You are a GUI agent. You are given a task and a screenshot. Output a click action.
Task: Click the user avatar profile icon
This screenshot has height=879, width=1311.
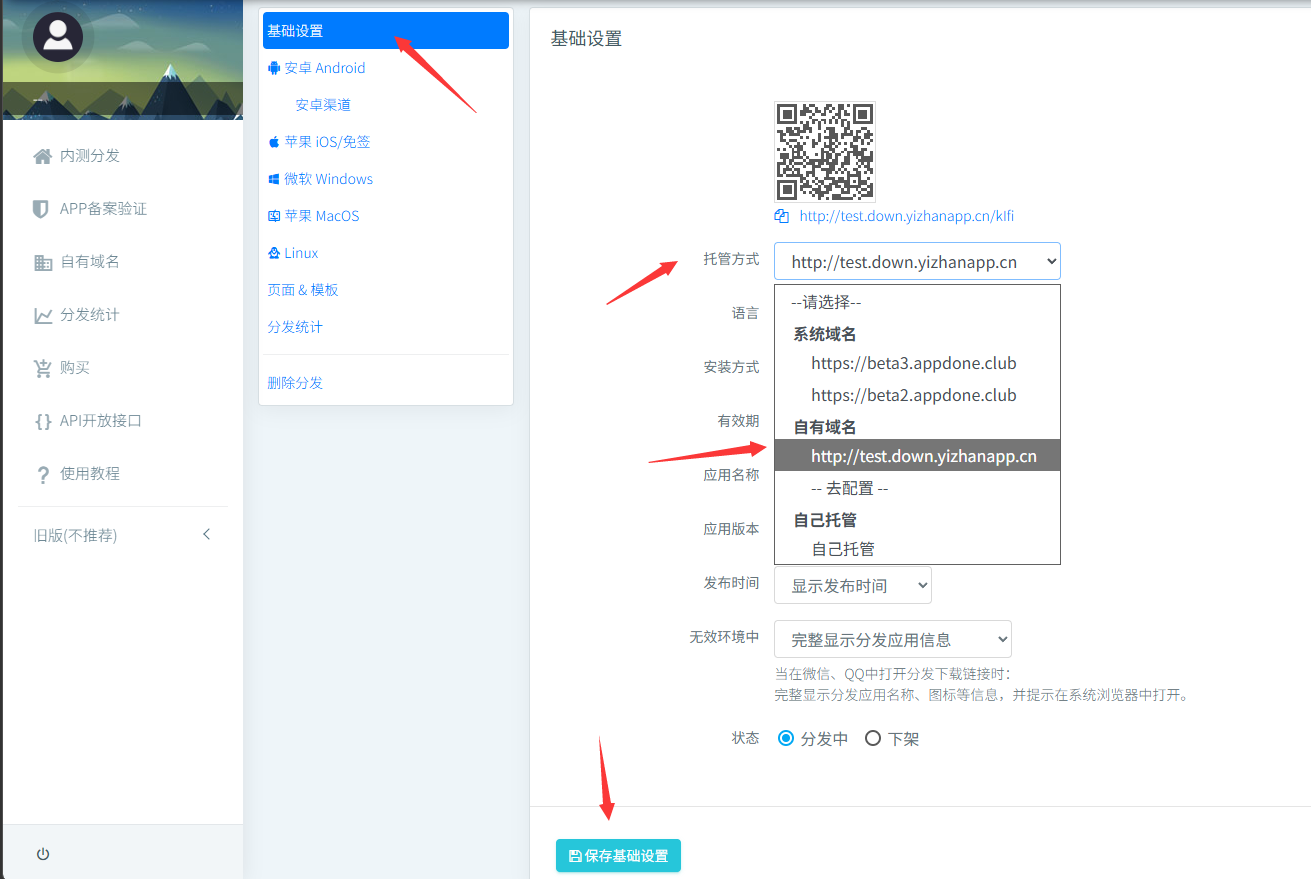(58, 38)
